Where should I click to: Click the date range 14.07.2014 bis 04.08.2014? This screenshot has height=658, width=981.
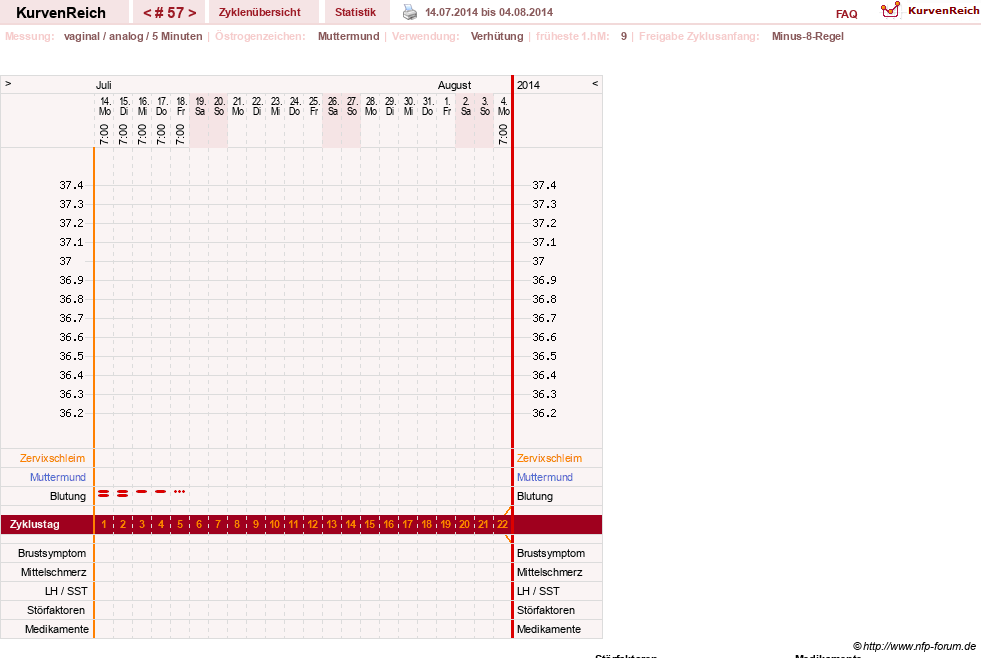[489, 12]
